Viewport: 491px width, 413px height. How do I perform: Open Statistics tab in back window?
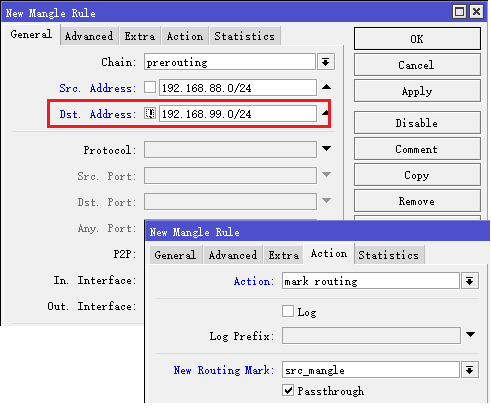(x=245, y=36)
